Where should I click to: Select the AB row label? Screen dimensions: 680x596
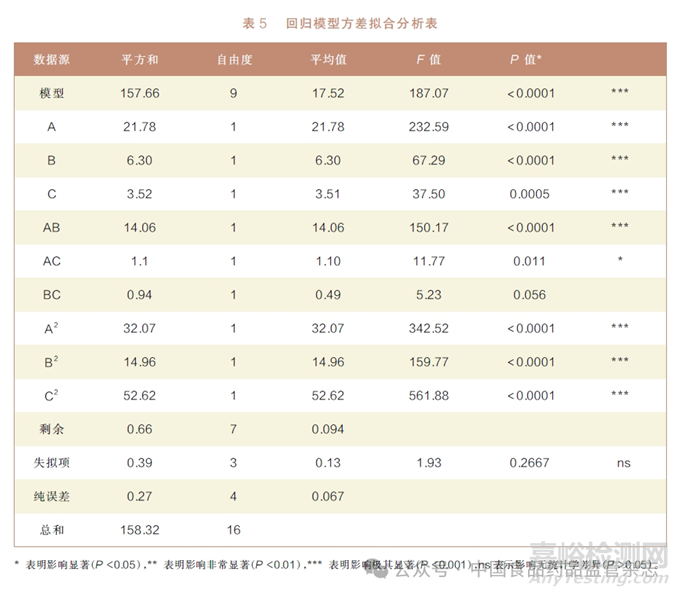tap(52, 228)
